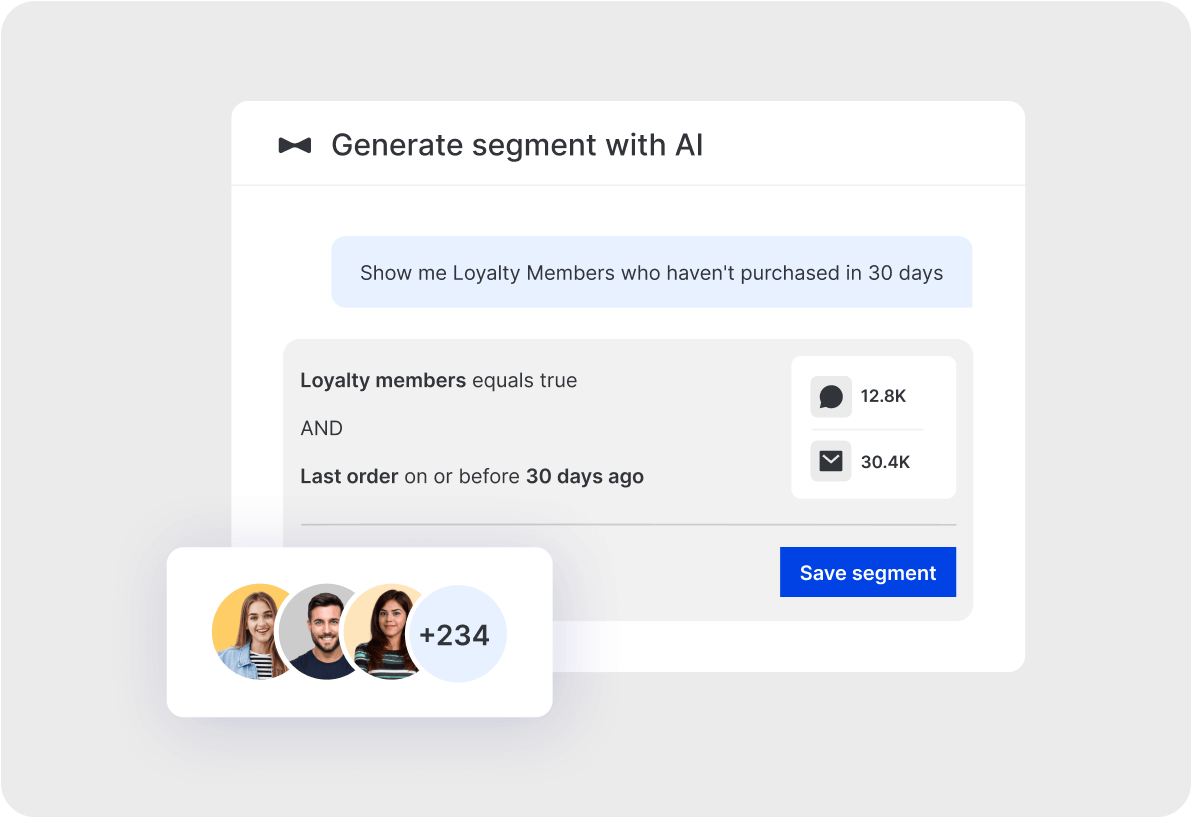
Task: Click the 30 days ago value
Action: pyautogui.click(x=584, y=476)
